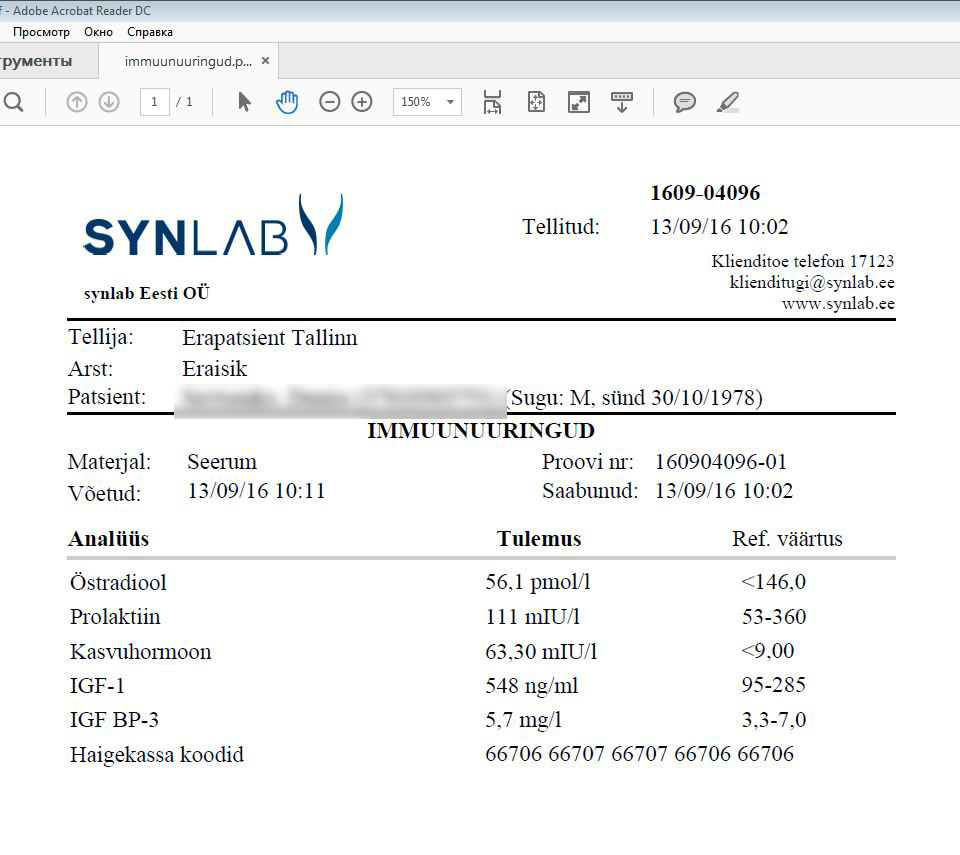Close the immuunuuringud document tab
Viewport: 960px width, 855px height.
tap(265, 61)
